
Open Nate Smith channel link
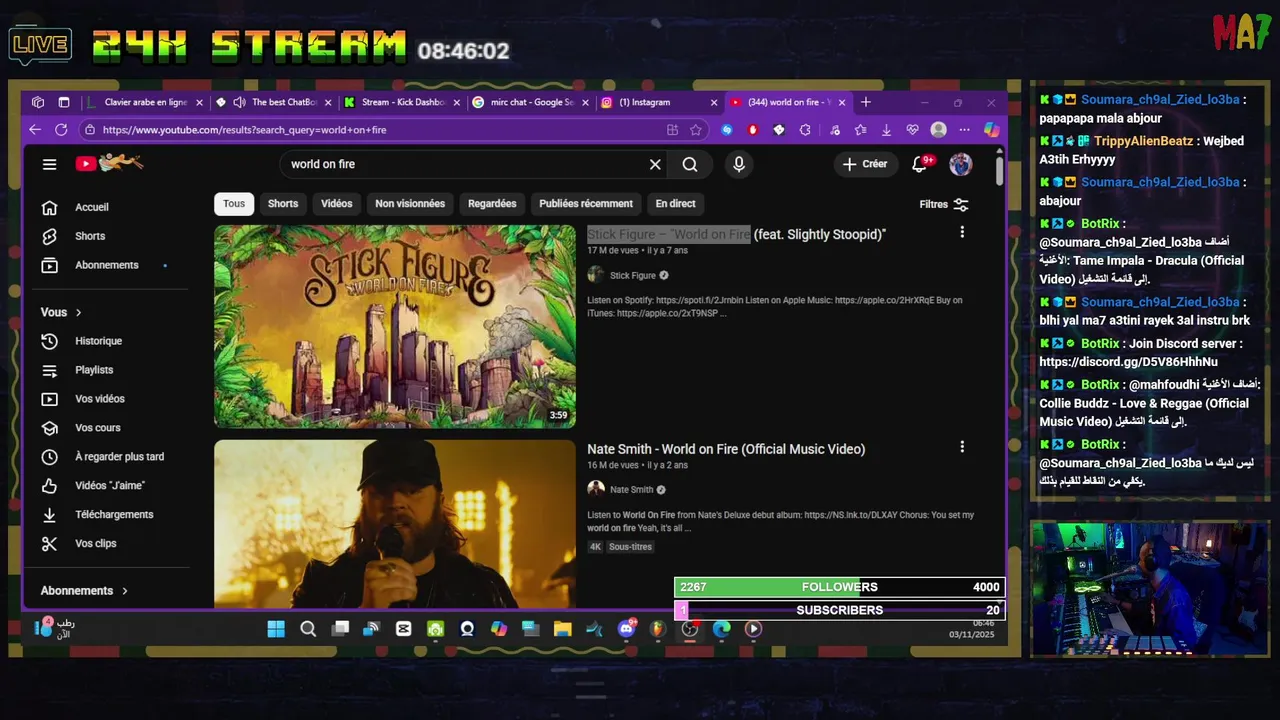(x=631, y=490)
